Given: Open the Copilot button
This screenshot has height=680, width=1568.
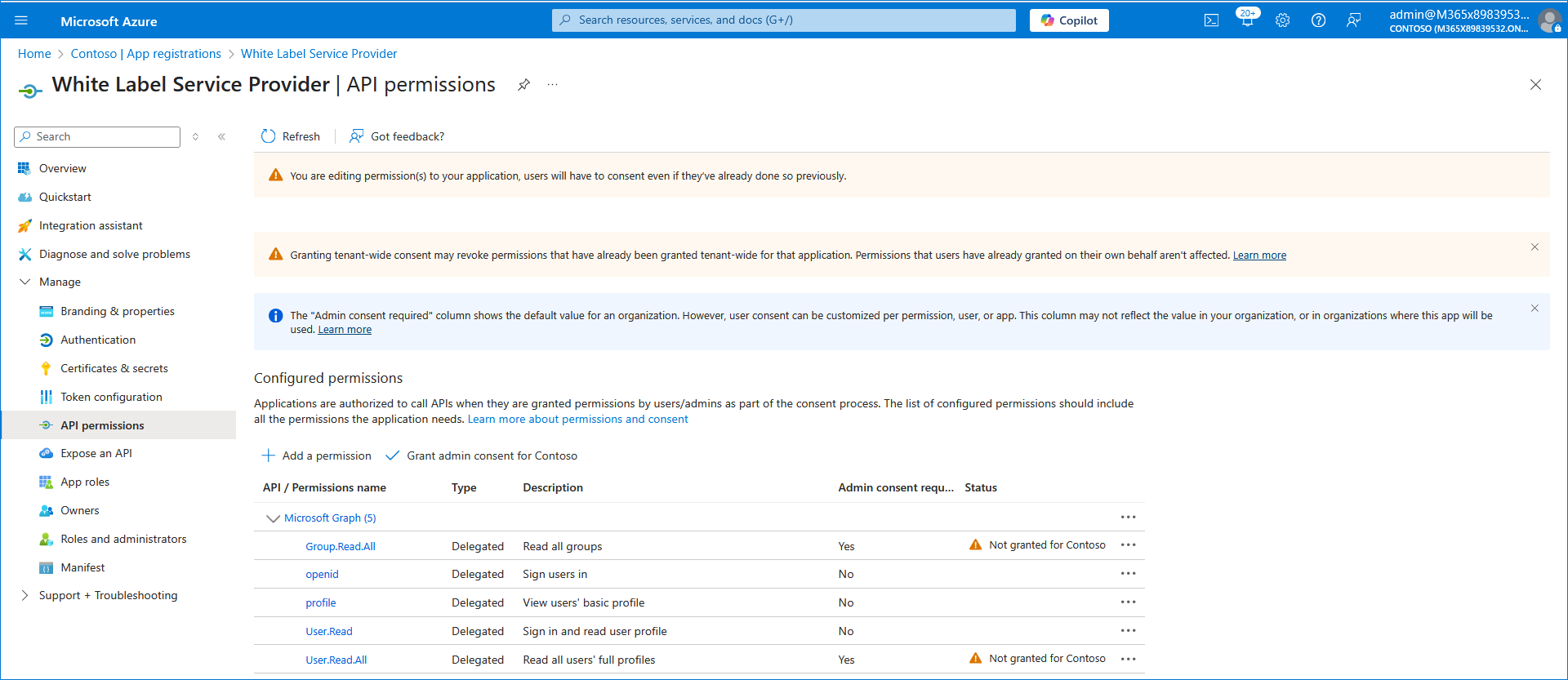Looking at the screenshot, I should pos(1068,20).
